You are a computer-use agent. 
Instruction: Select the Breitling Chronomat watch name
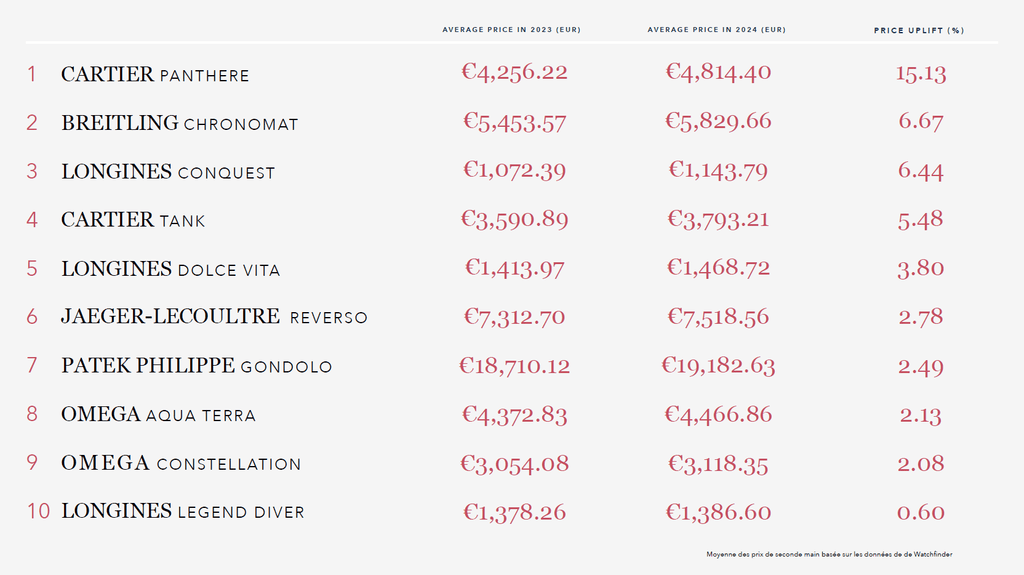tap(180, 124)
